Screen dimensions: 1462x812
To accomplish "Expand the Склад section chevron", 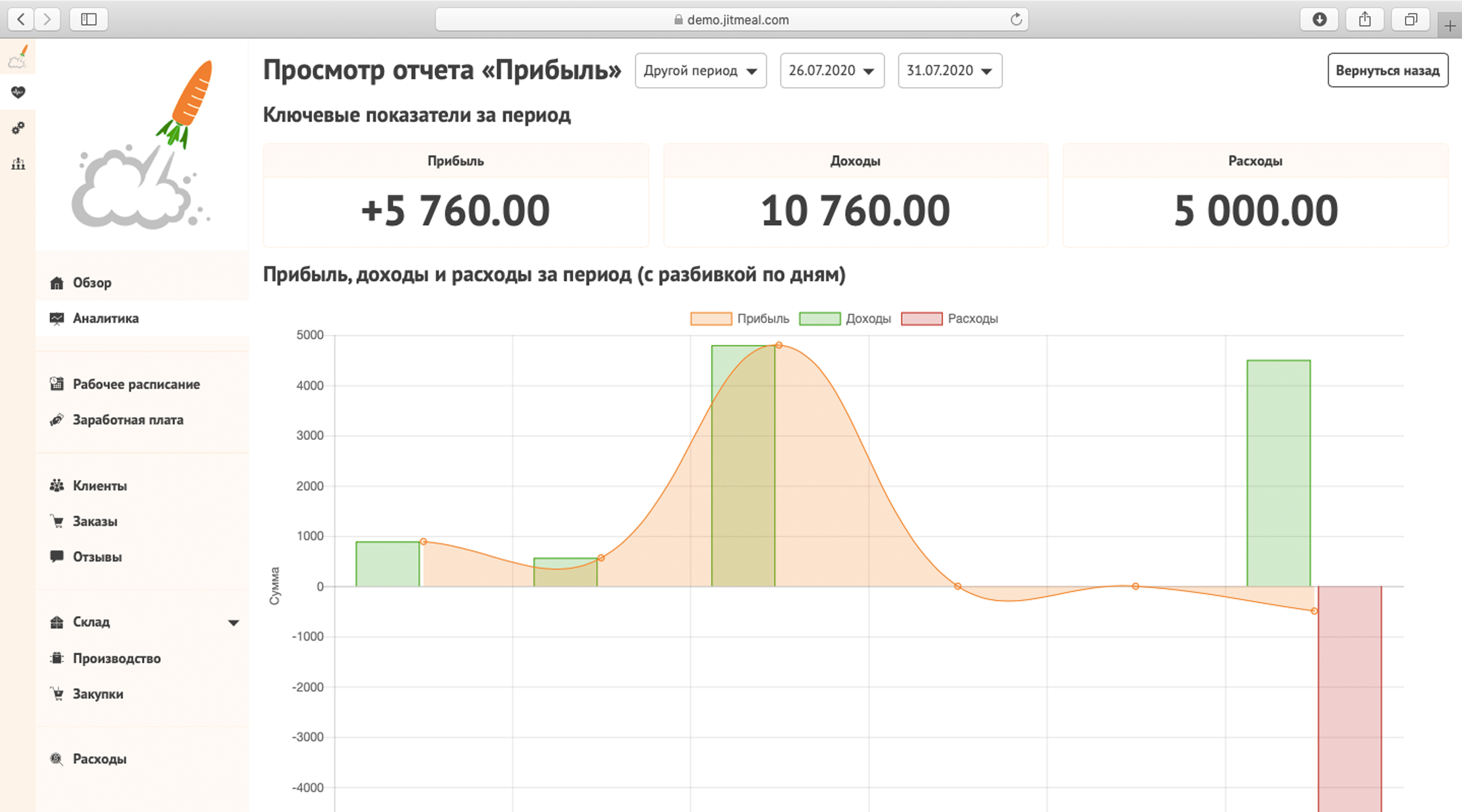I will (x=234, y=622).
